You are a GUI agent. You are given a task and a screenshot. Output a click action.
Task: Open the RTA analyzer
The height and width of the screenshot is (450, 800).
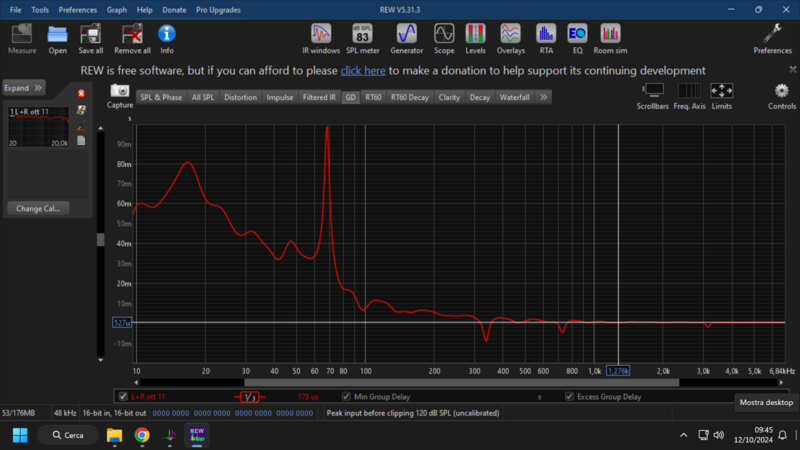click(545, 37)
